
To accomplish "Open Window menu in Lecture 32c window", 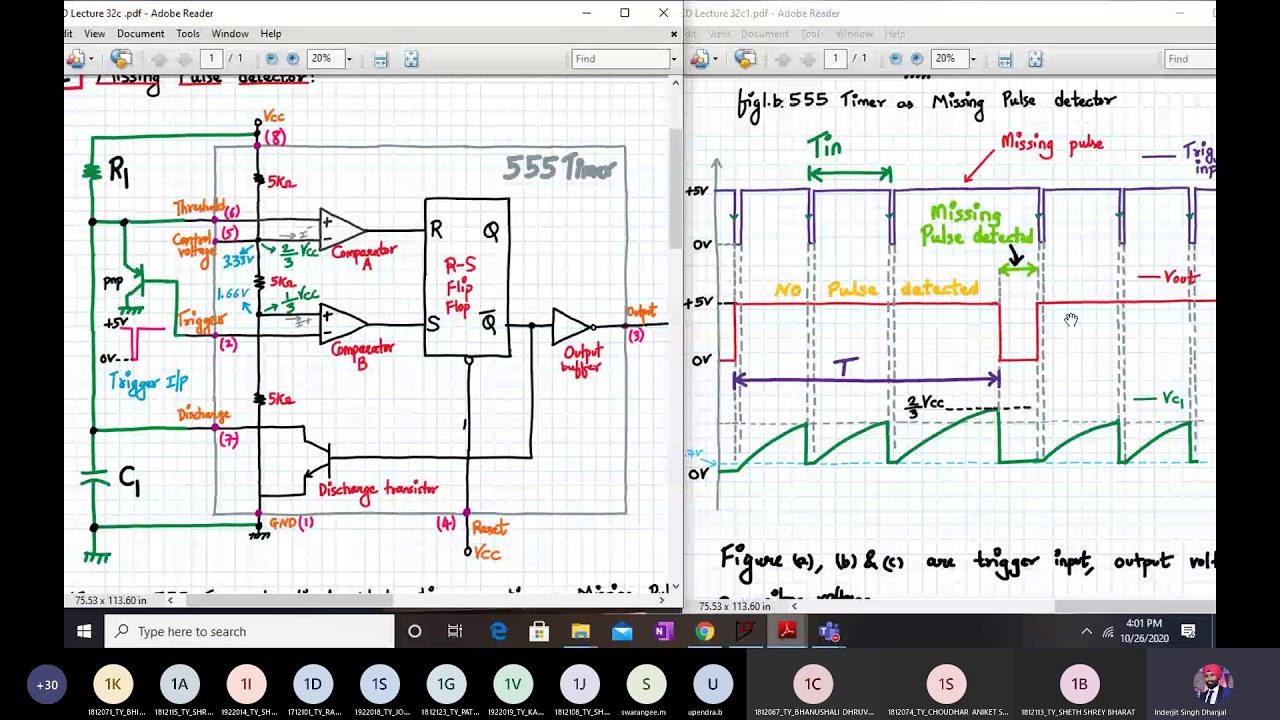I will [x=230, y=34].
